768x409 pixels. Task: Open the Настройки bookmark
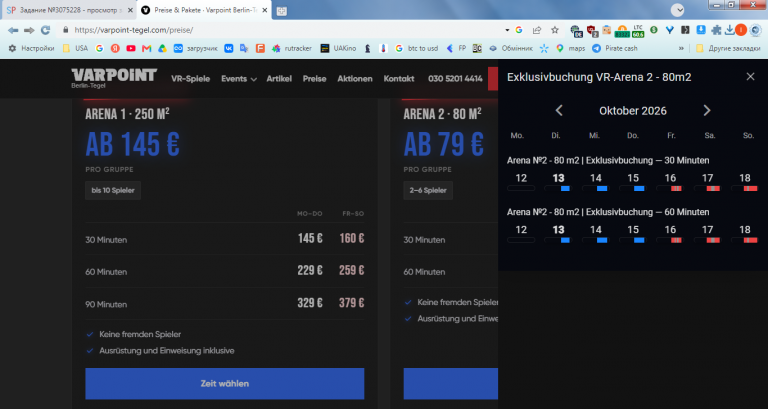(32, 48)
